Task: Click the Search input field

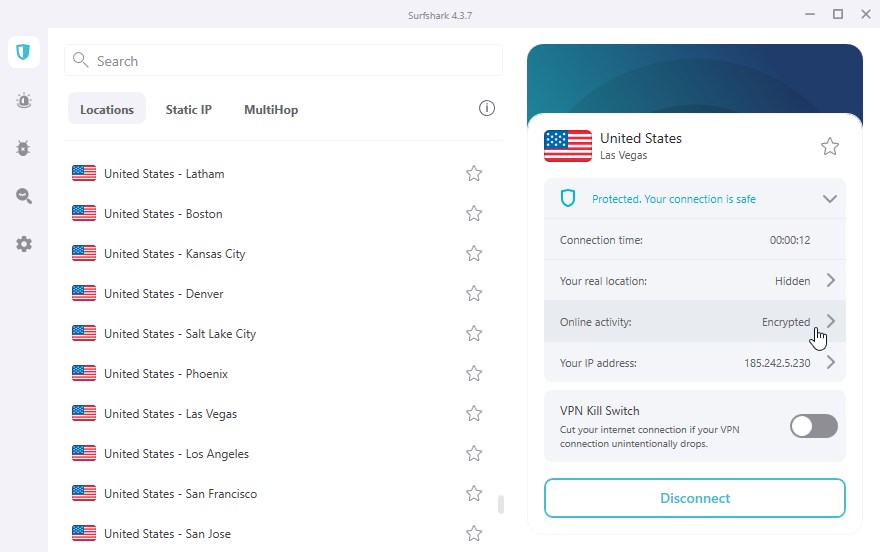Action: pos(283,60)
